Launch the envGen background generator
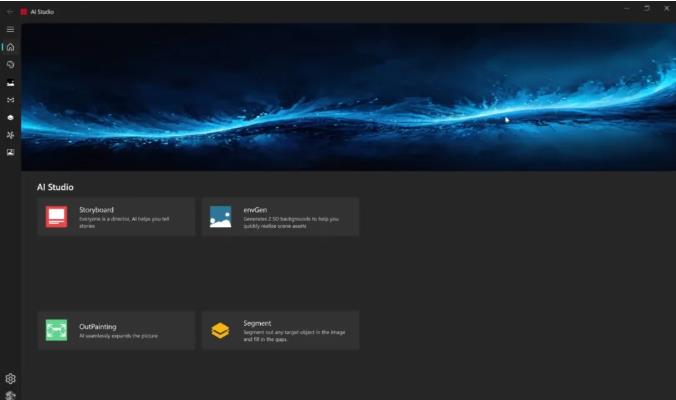This screenshot has height=400, width=676. (280, 216)
